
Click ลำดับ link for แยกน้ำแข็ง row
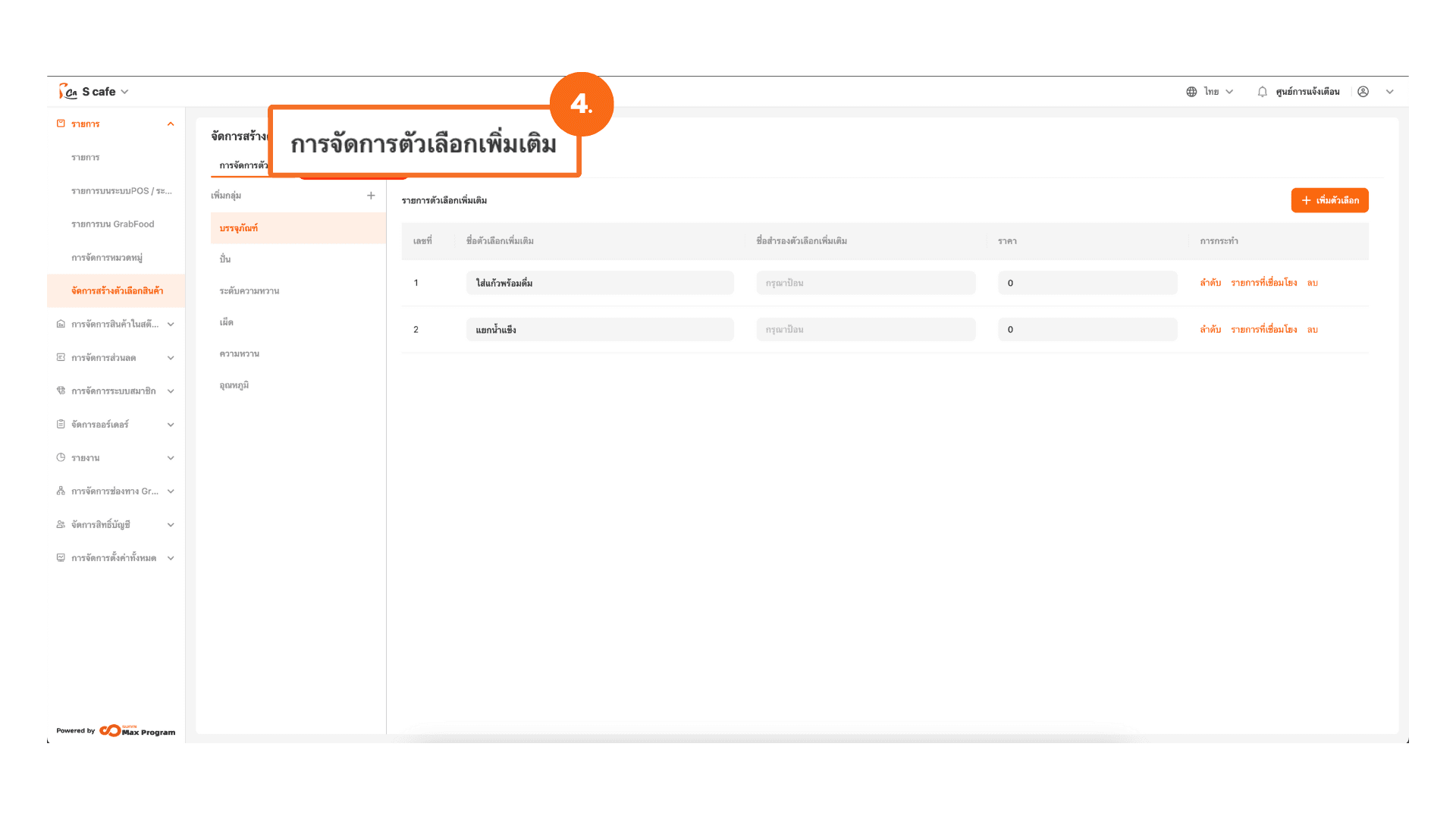click(x=1210, y=330)
